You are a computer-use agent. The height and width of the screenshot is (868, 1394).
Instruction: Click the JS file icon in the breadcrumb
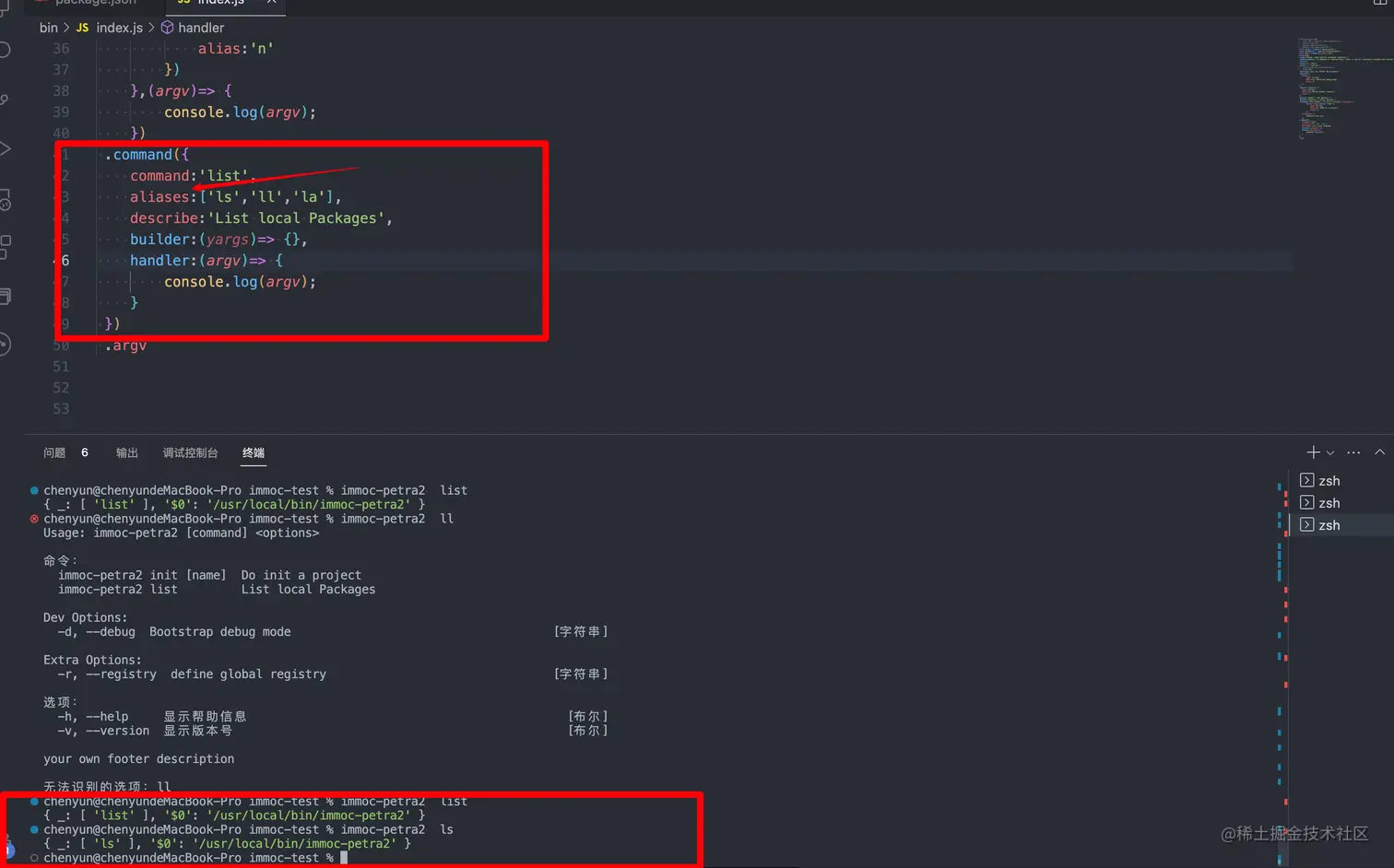[x=82, y=28]
